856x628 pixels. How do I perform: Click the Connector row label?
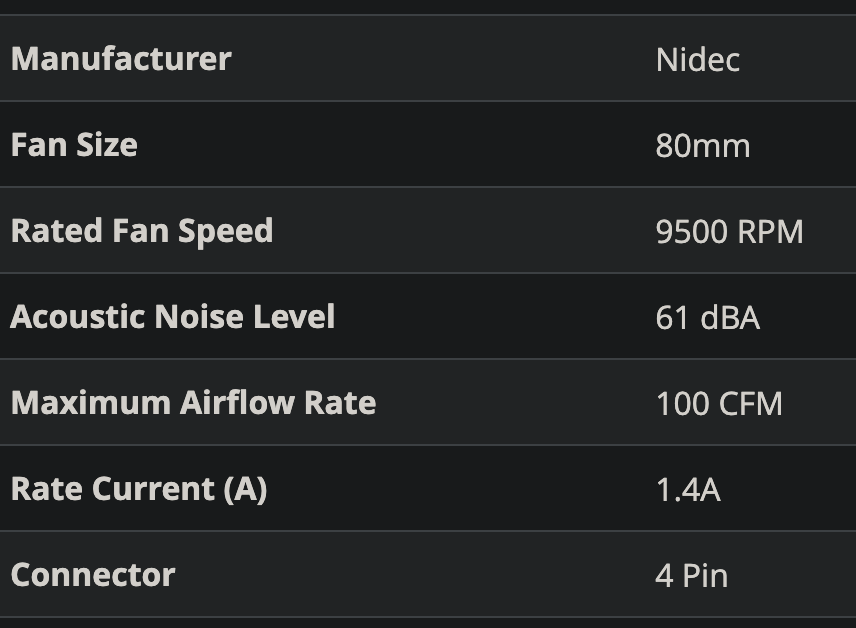click(x=92, y=575)
